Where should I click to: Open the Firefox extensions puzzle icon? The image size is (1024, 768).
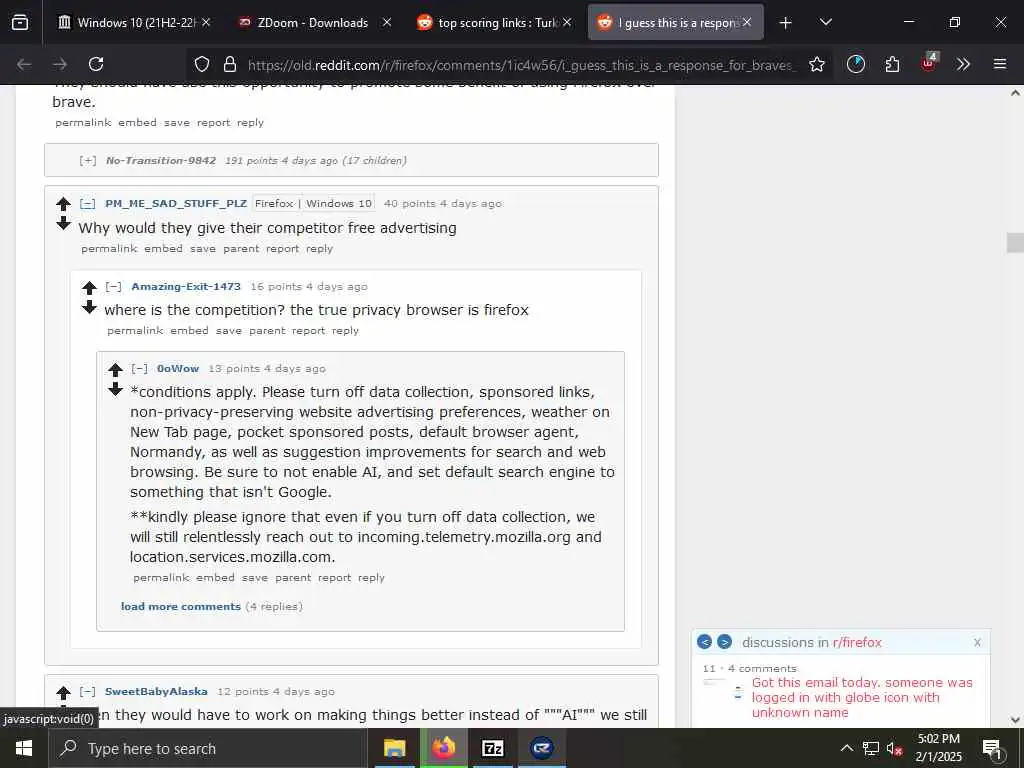pyautogui.click(x=892, y=64)
